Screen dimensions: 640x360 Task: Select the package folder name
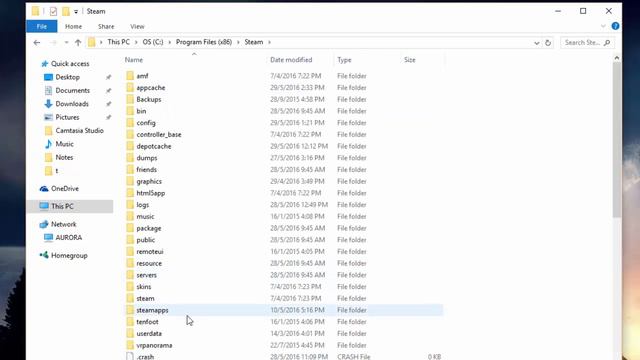[149, 228]
